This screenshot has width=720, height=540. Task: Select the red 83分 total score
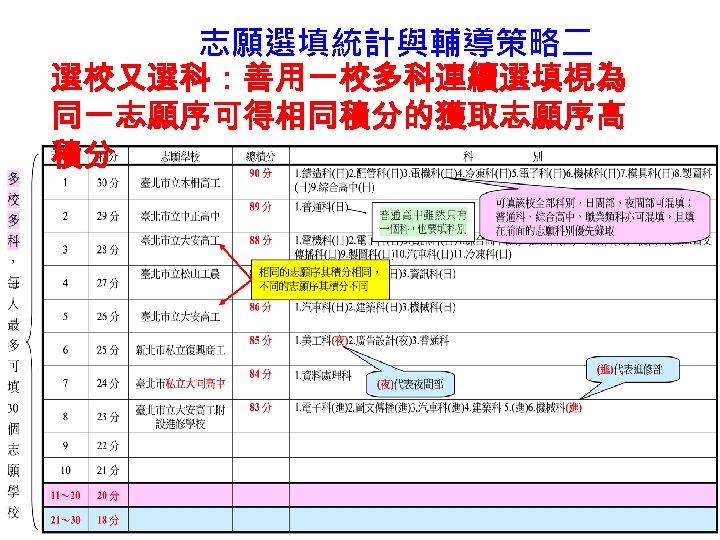coord(260,407)
